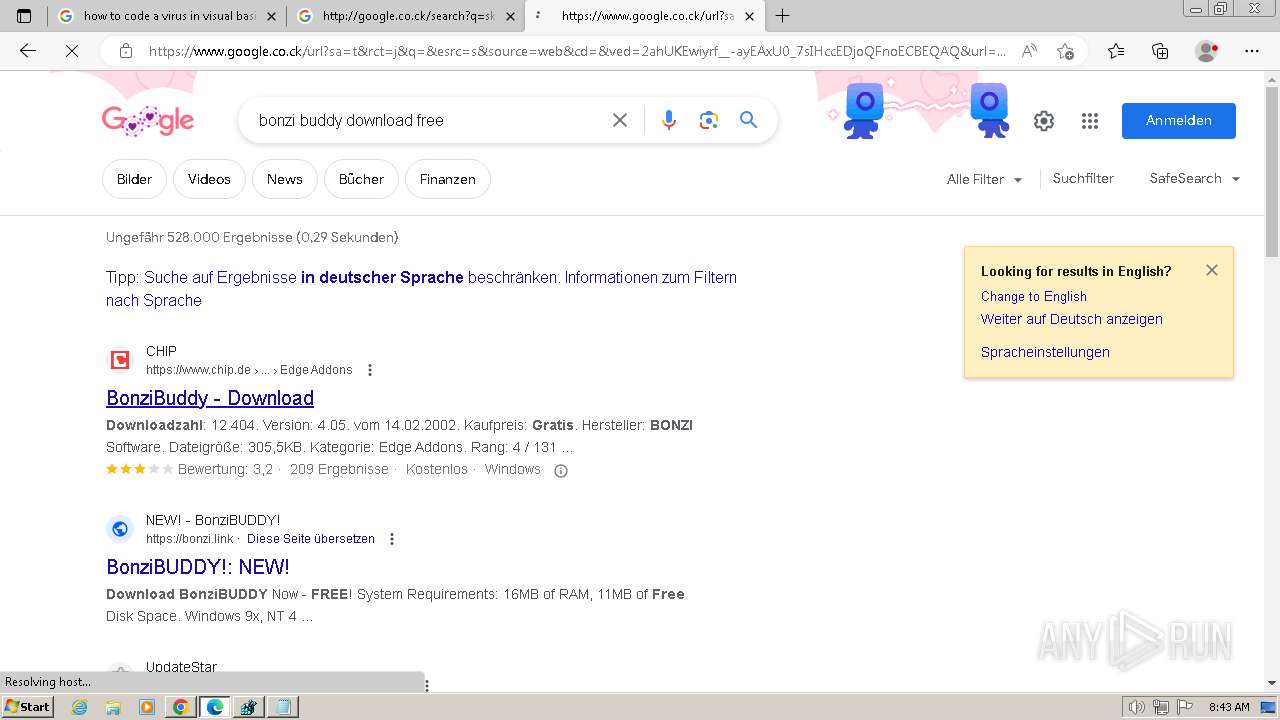
Task: Close the English results notice
Action: click(1212, 270)
